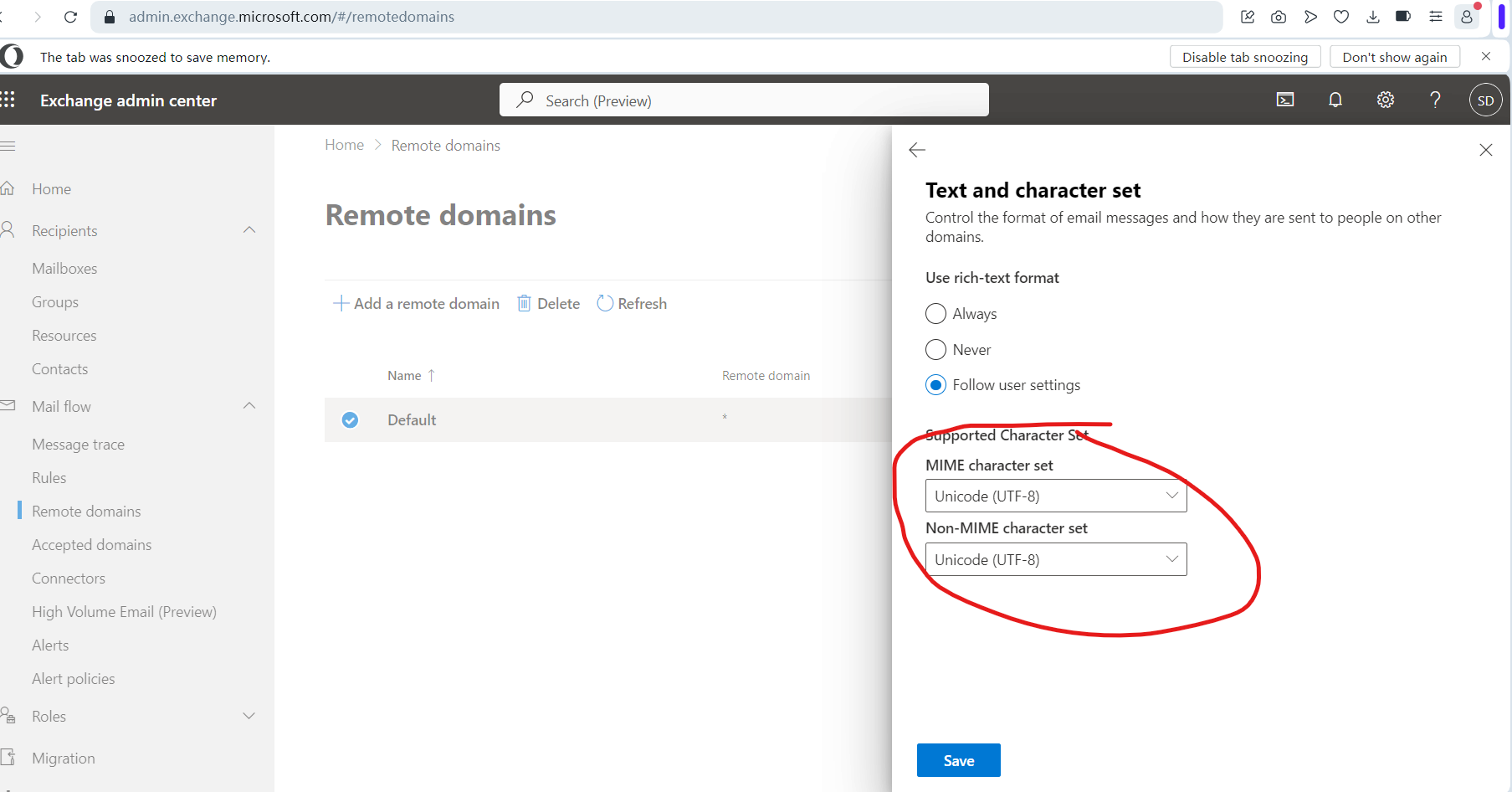The image size is (1512, 792).
Task: Open the Microsoft 365 app launcher grid
Action: (x=9, y=100)
